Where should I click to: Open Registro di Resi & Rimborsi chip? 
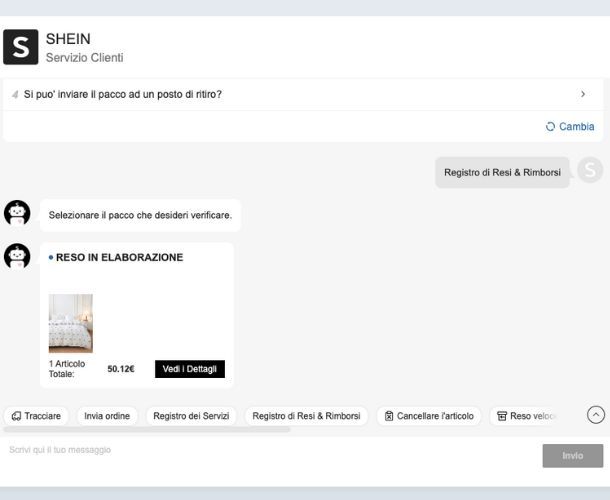click(x=306, y=416)
